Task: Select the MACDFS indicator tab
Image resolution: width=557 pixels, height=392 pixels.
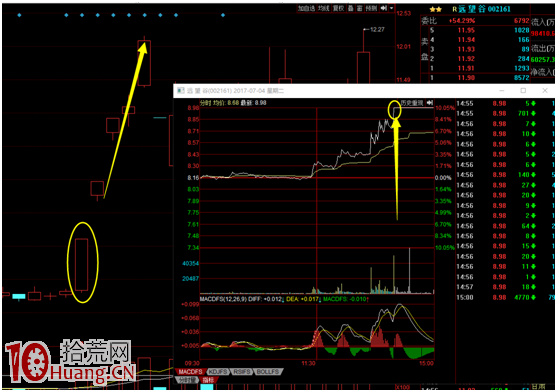Action: [190, 372]
